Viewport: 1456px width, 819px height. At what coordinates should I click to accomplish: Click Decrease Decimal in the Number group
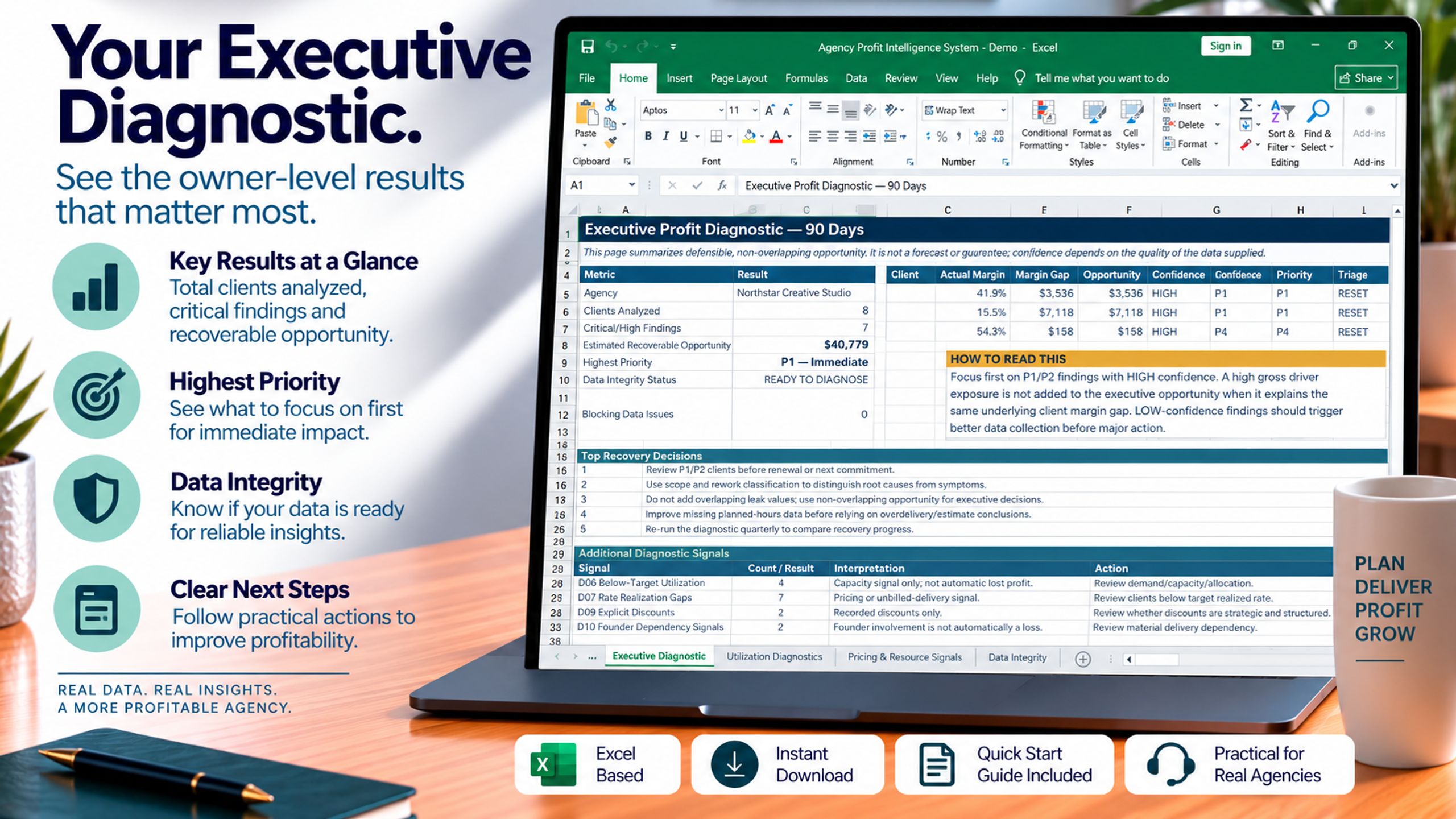click(998, 136)
